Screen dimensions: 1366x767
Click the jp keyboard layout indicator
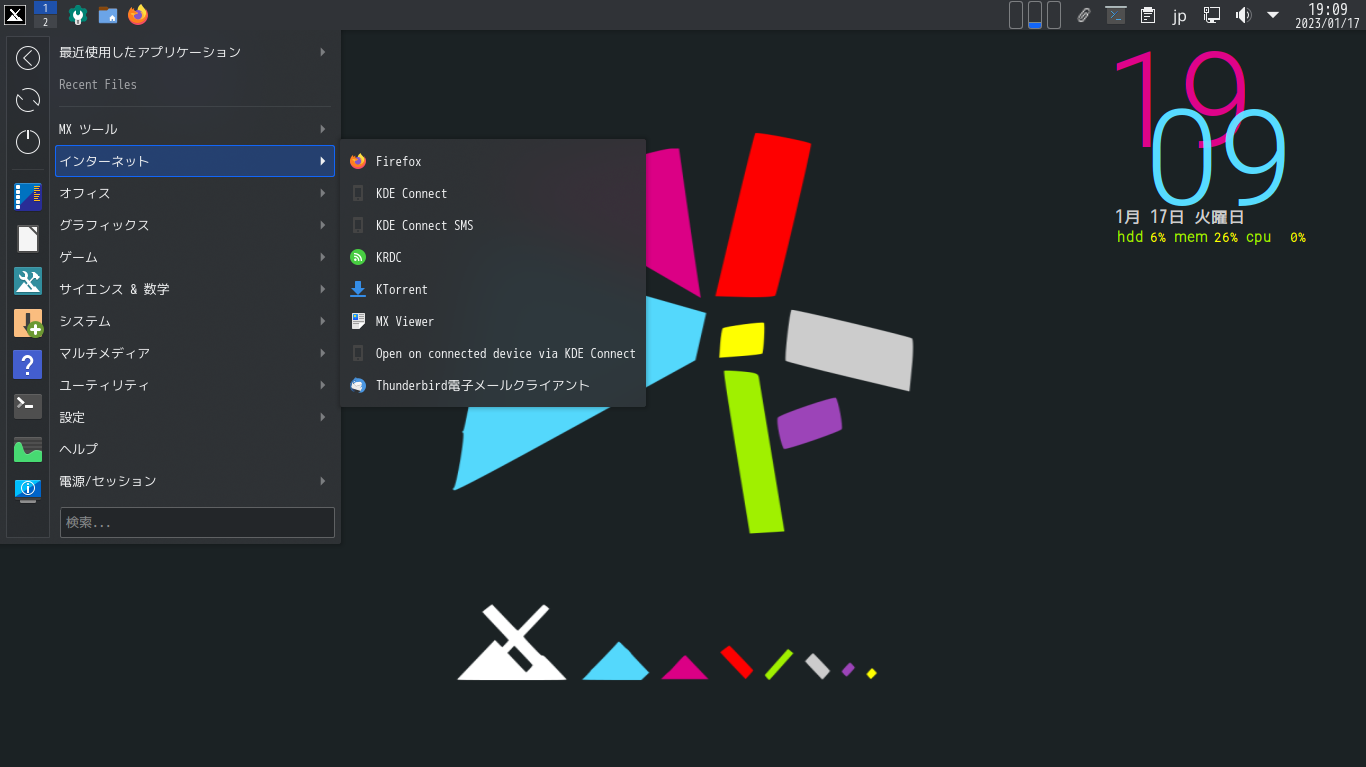tap(1180, 16)
